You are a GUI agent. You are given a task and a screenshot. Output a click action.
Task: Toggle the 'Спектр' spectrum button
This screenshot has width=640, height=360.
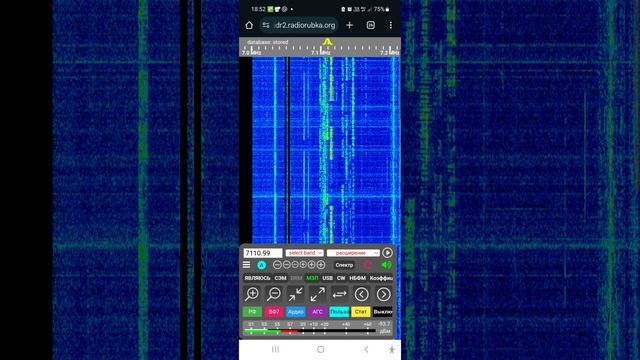[x=344, y=265]
